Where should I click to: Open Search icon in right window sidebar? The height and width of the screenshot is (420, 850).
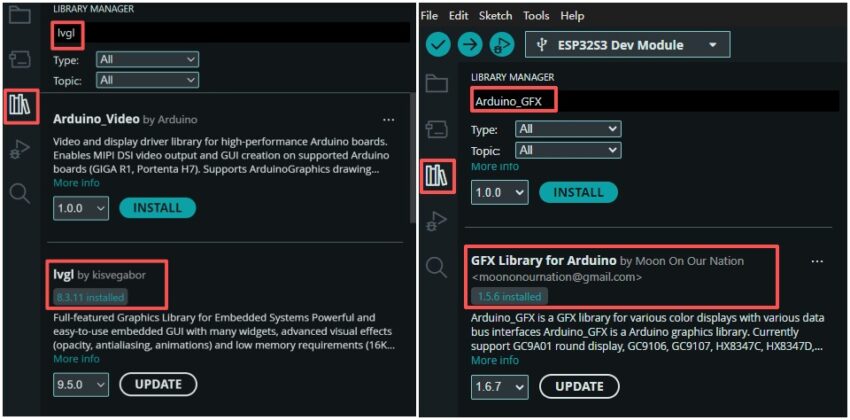tap(436, 267)
